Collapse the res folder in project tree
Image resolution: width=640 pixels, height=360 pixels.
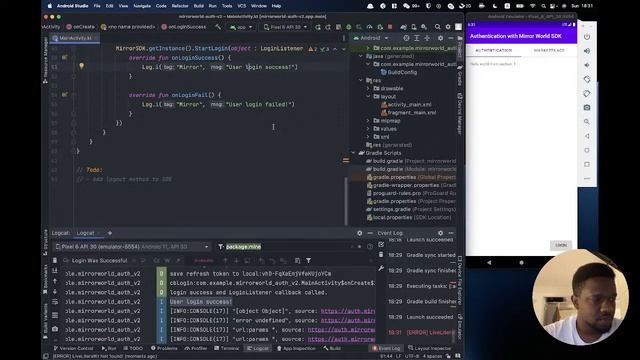361,80
